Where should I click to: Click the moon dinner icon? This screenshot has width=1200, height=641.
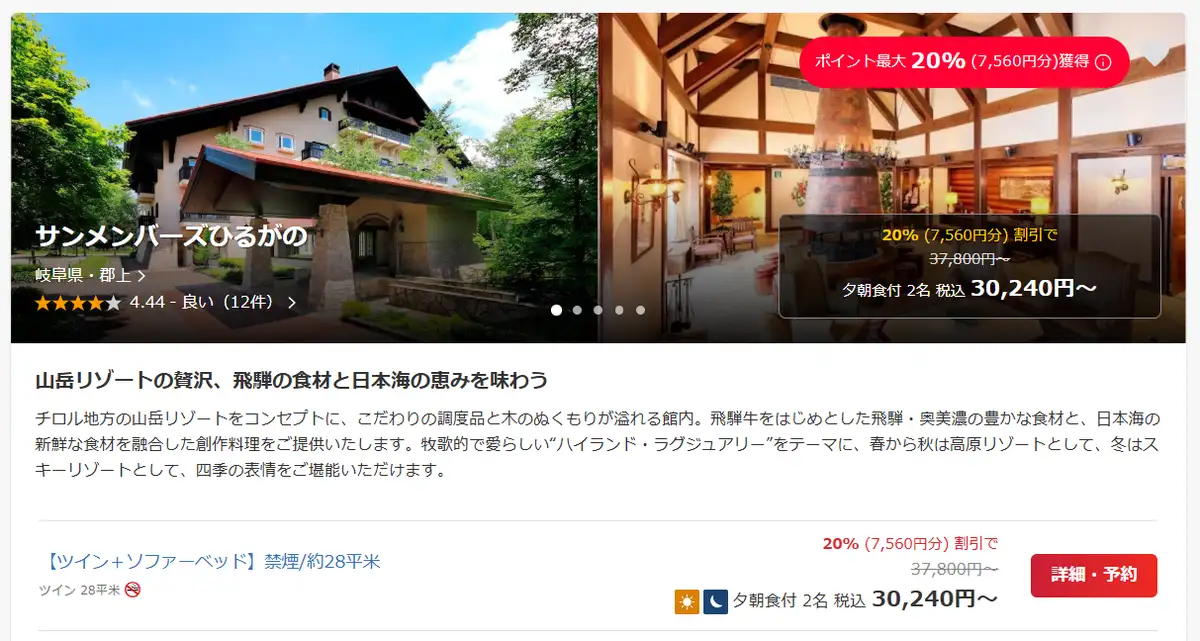pyautogui.click(x=715, y=601)
